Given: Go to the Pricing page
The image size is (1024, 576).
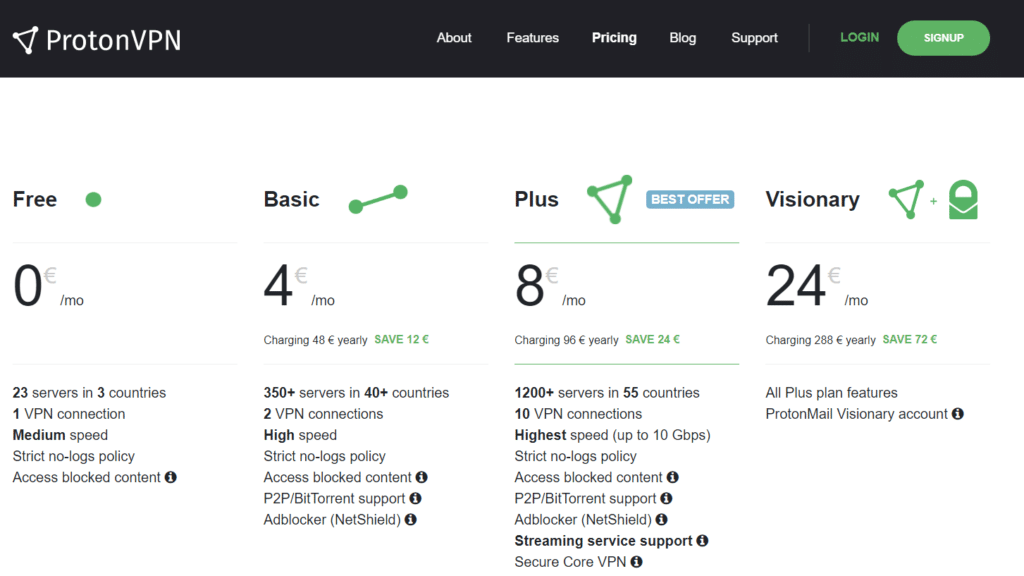Looking at the screenshot, I should coord(614,38).
